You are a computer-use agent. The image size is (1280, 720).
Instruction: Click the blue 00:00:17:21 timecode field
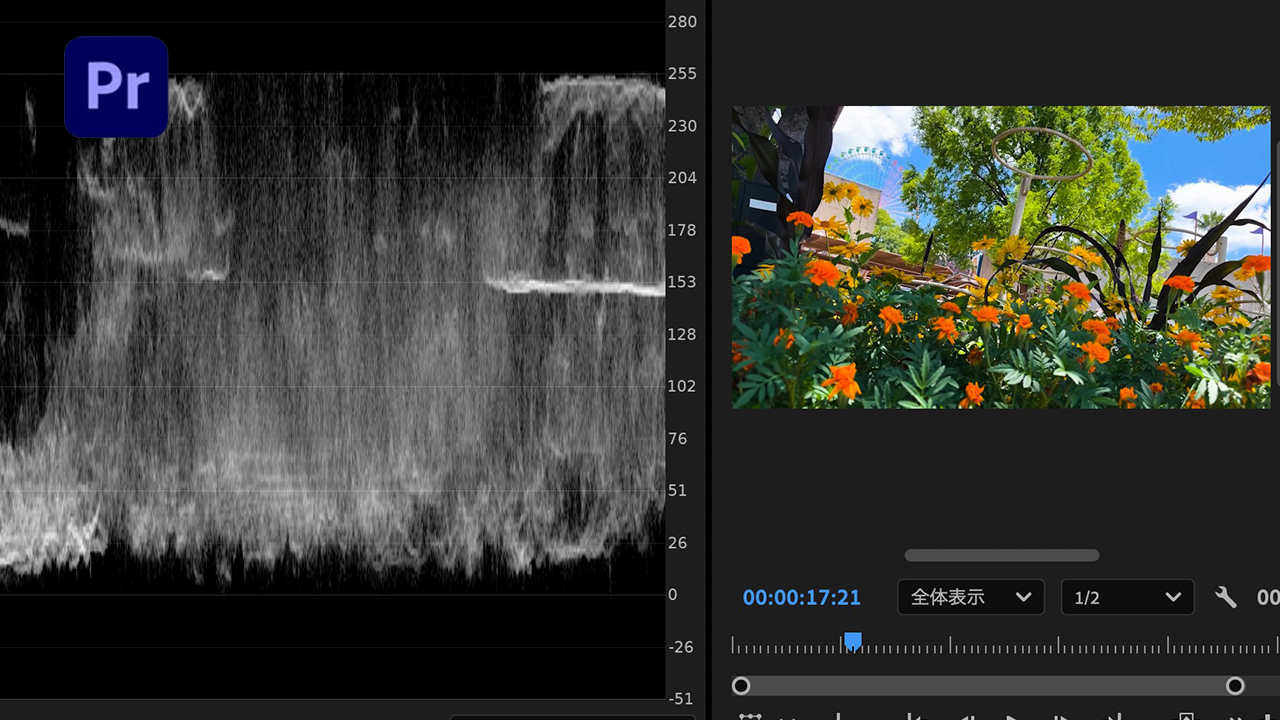pyautogui.click(x=801, y=598)
